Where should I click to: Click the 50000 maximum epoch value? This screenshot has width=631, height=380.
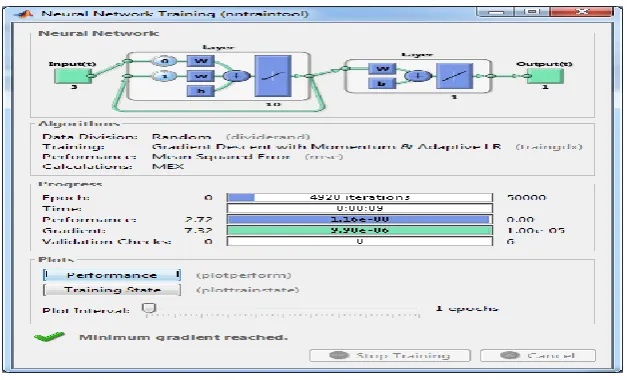pos(526,198)
